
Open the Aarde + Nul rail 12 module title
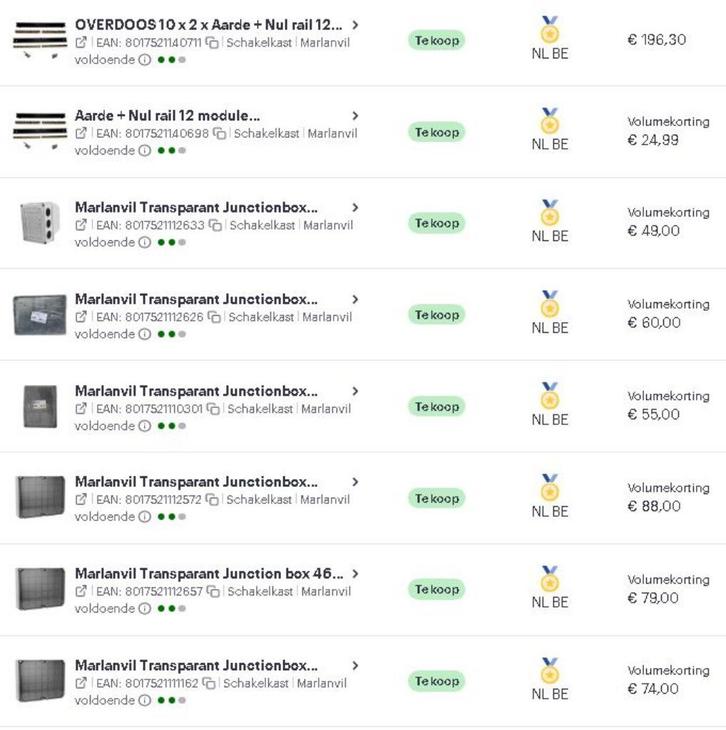[x=167, y=115]
